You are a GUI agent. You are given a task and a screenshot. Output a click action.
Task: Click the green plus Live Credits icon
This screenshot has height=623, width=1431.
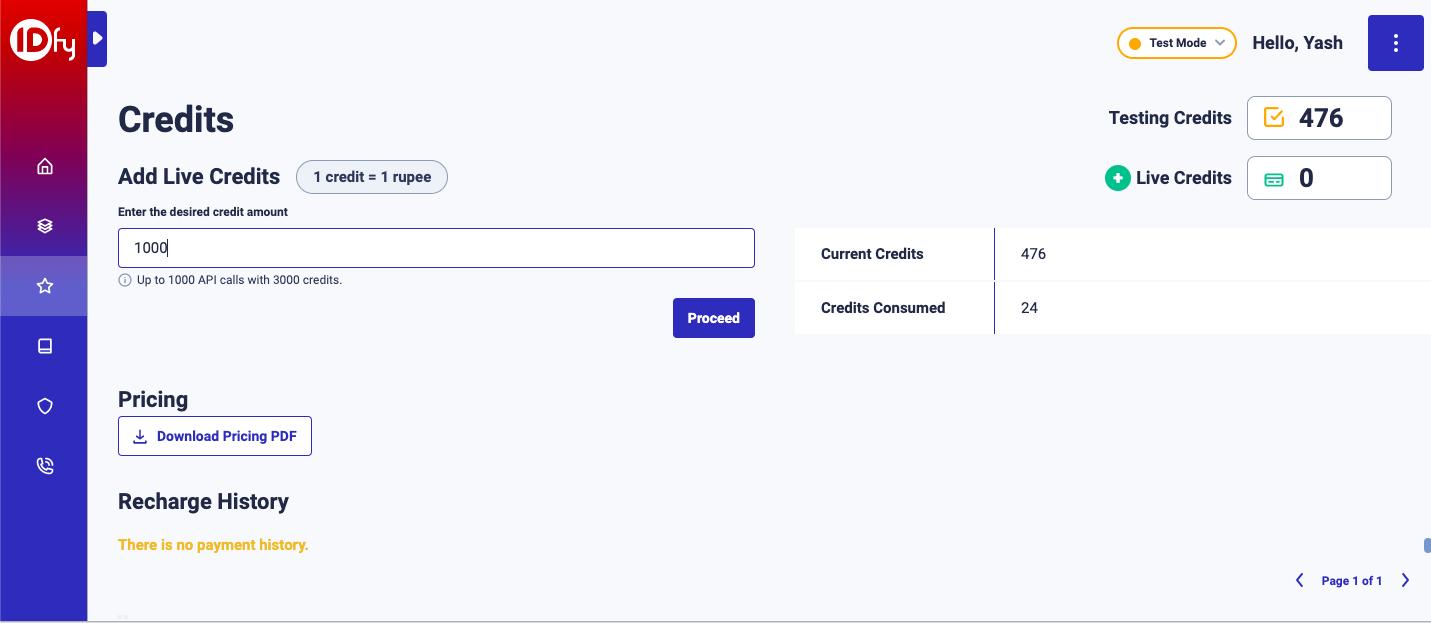click(1117, 178)
